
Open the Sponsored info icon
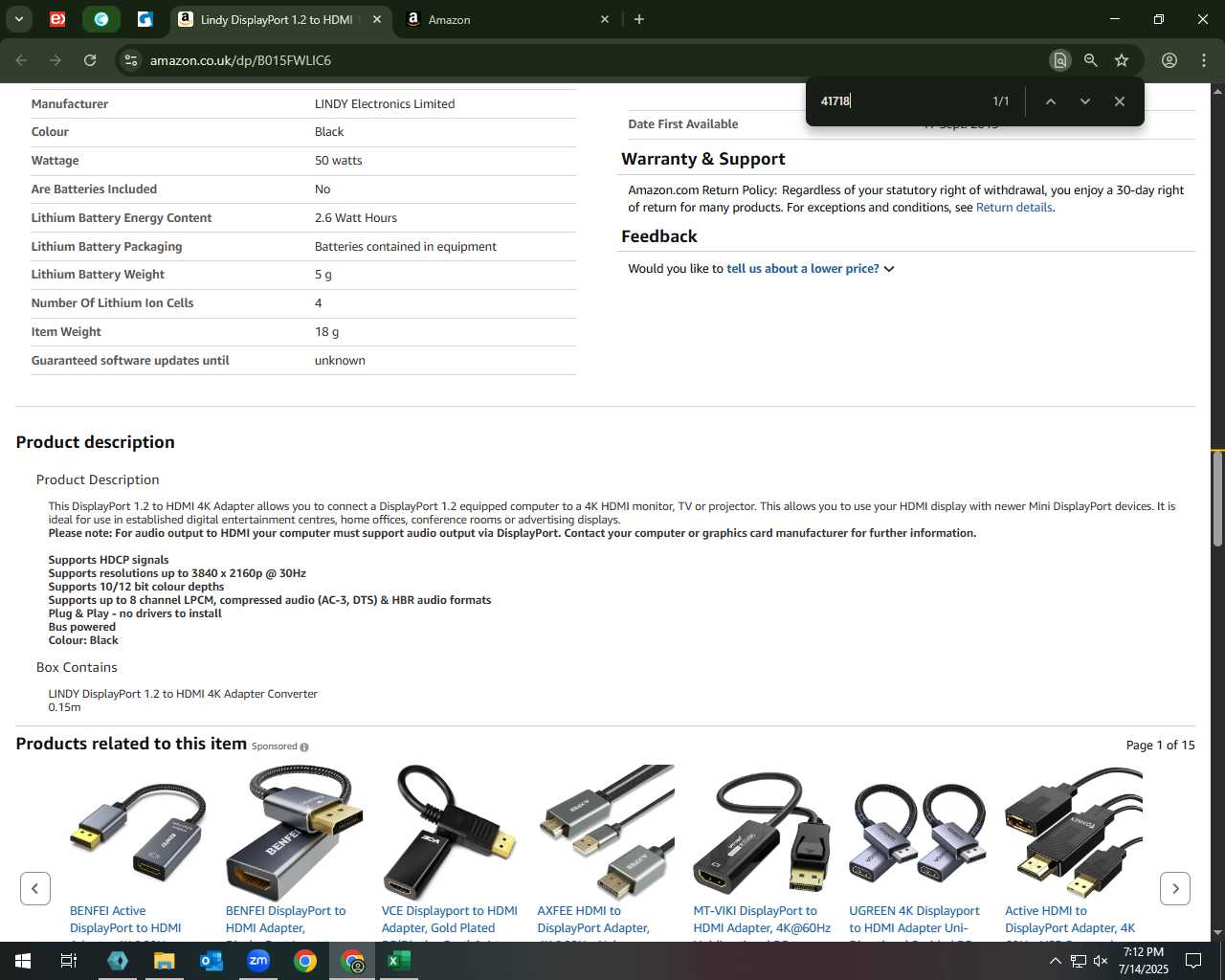(x=304, y=747)
